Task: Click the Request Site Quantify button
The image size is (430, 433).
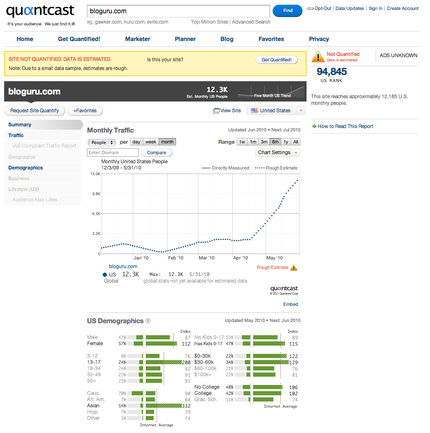Action: [34, 110]
